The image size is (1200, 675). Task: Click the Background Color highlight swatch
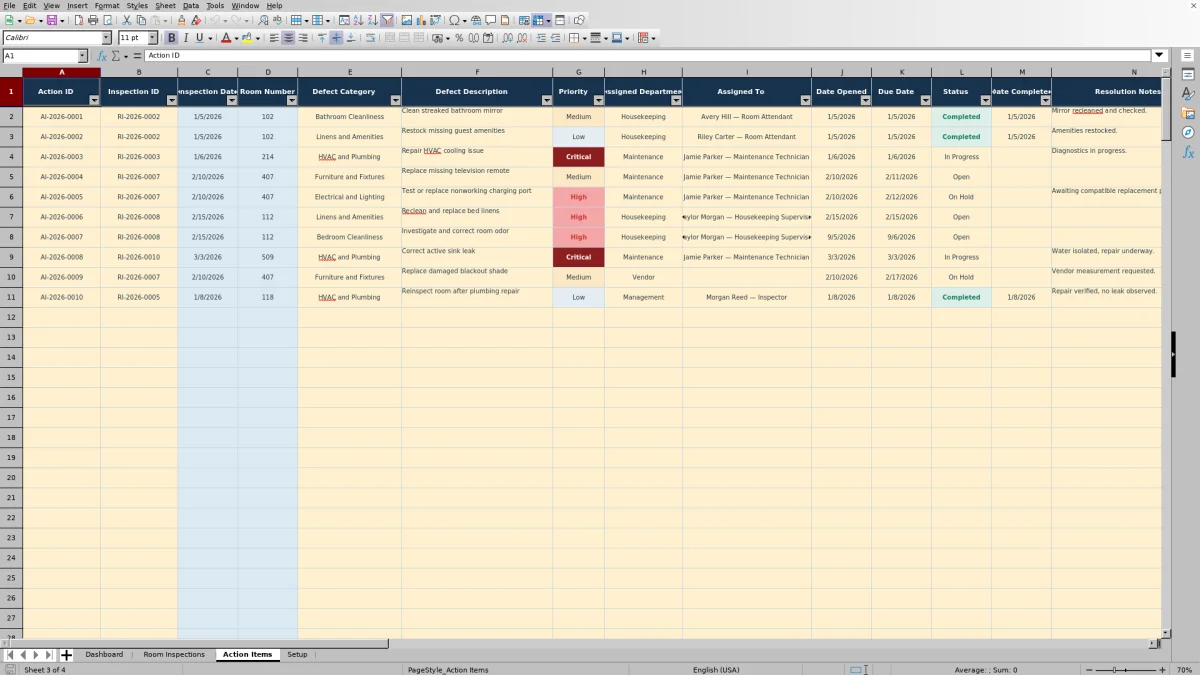pyautogui.click(x=247, y=38)
